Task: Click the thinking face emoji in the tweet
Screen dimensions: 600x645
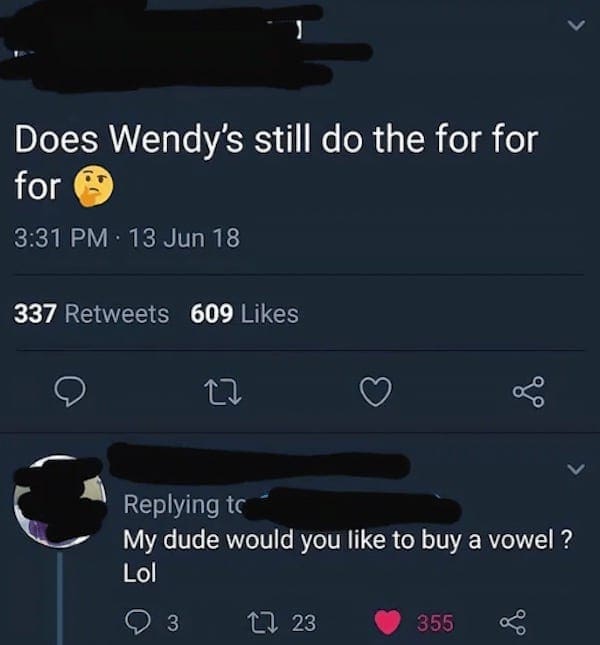Action: tap(93, 187)
